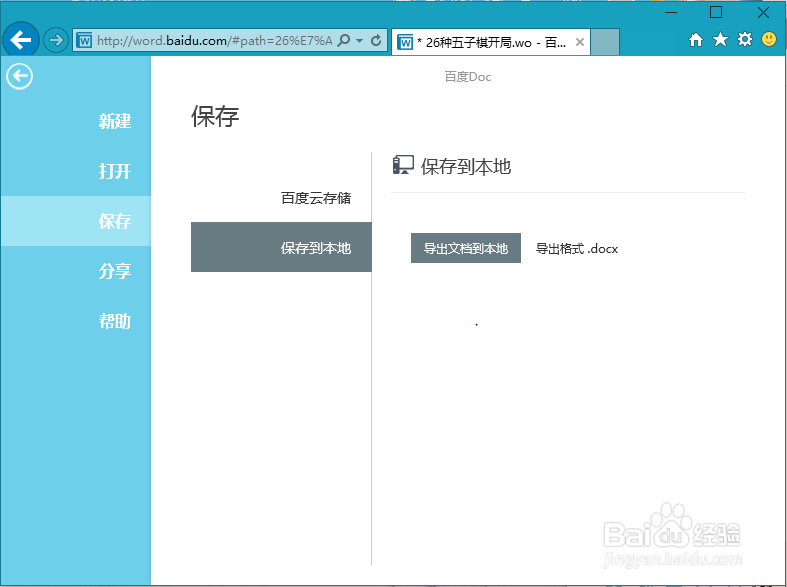The image size is (787, 587).
Task: Select 分享 in the left sidebar
Action: (x=76, y=271)
